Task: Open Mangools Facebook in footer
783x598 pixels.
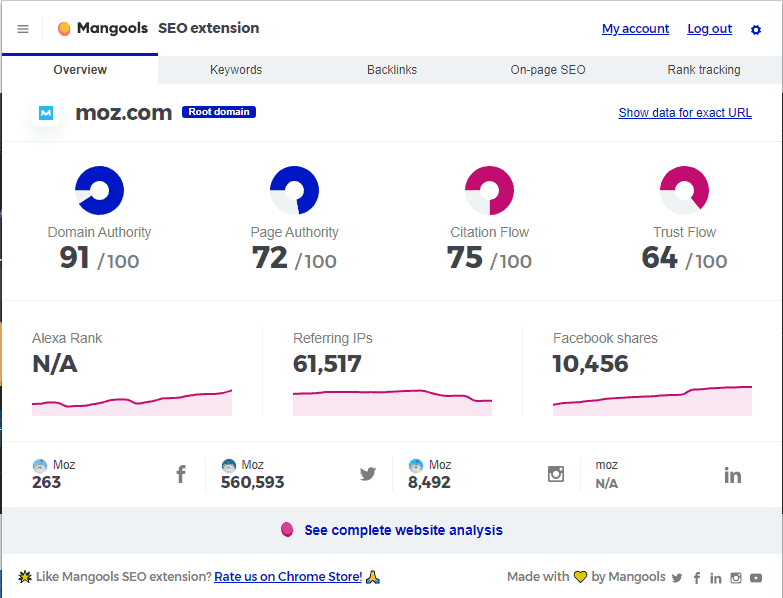Action: point(697,578)
